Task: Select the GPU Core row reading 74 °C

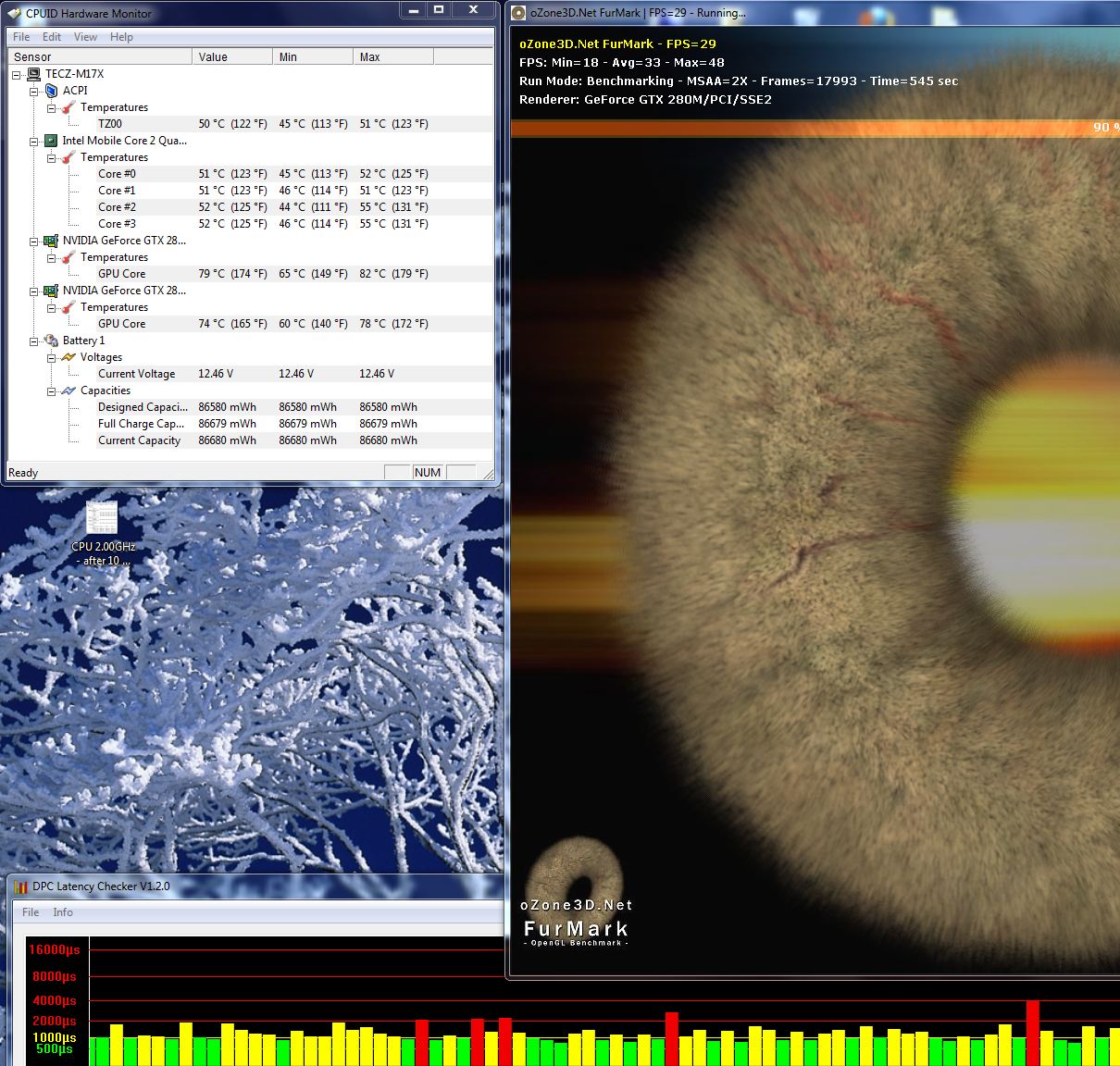Action: pyautogui.click(x=121, y=324)
